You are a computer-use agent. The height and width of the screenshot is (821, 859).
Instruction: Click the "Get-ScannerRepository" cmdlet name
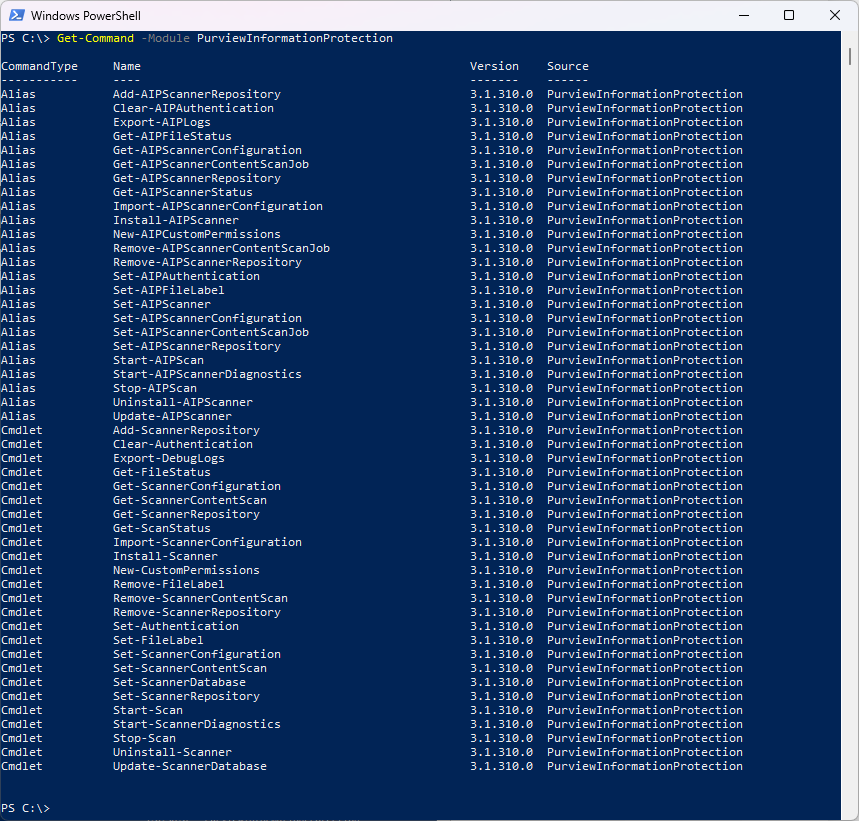tap(186, 514)
